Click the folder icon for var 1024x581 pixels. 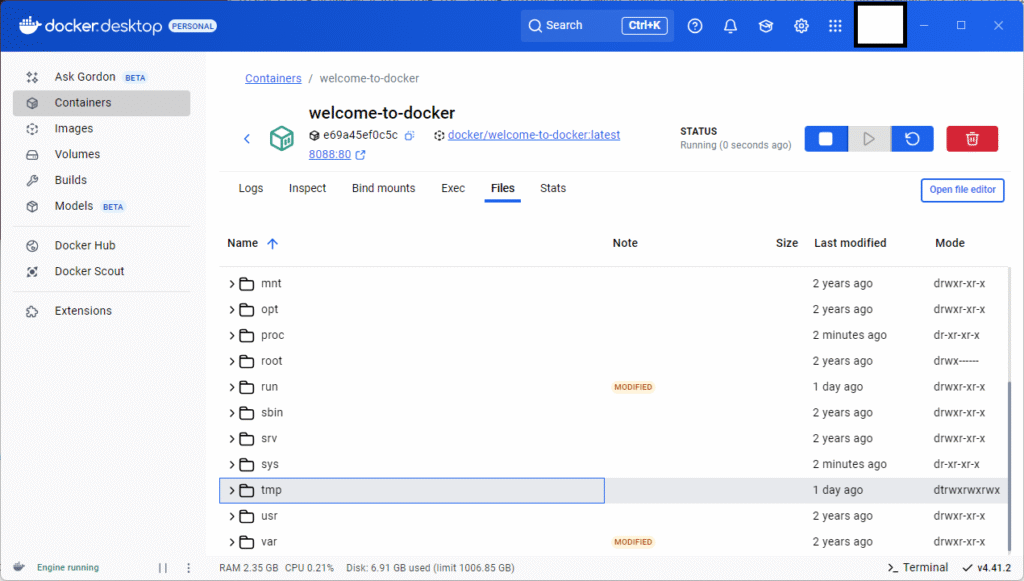pyautogui.click(x=247, y=542)
